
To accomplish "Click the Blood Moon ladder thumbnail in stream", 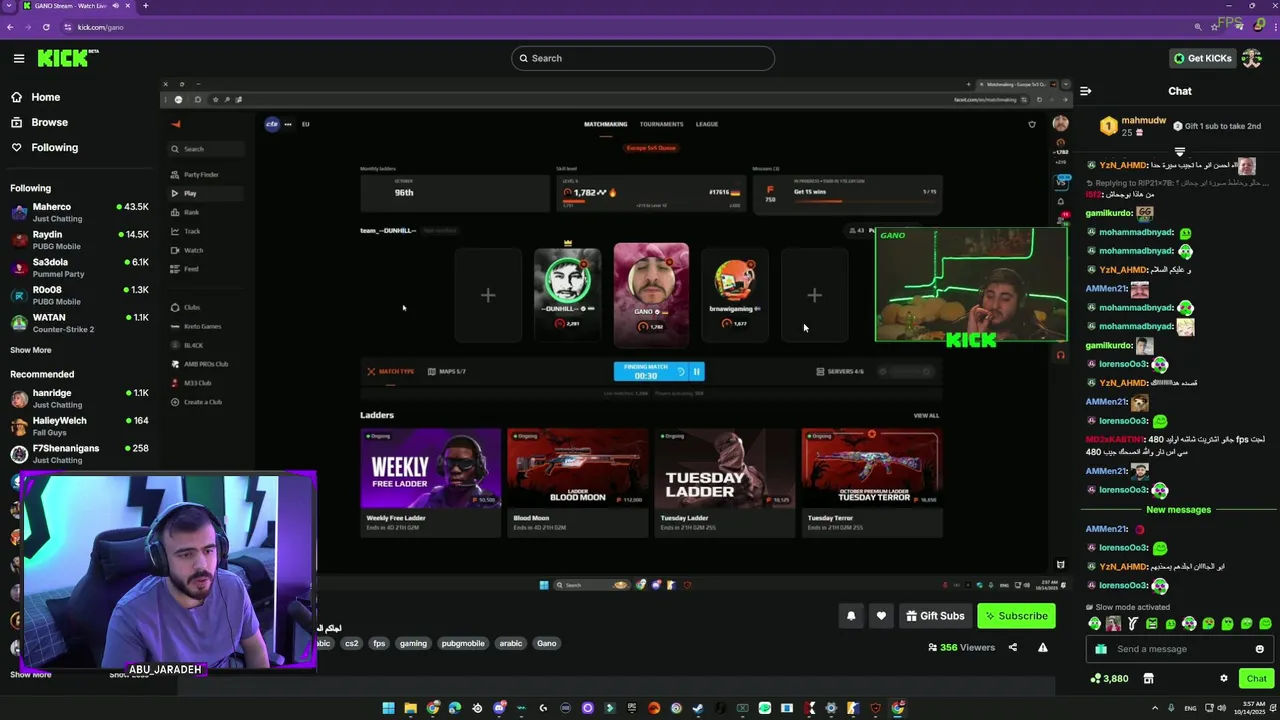I will click(x=577, y=468).
